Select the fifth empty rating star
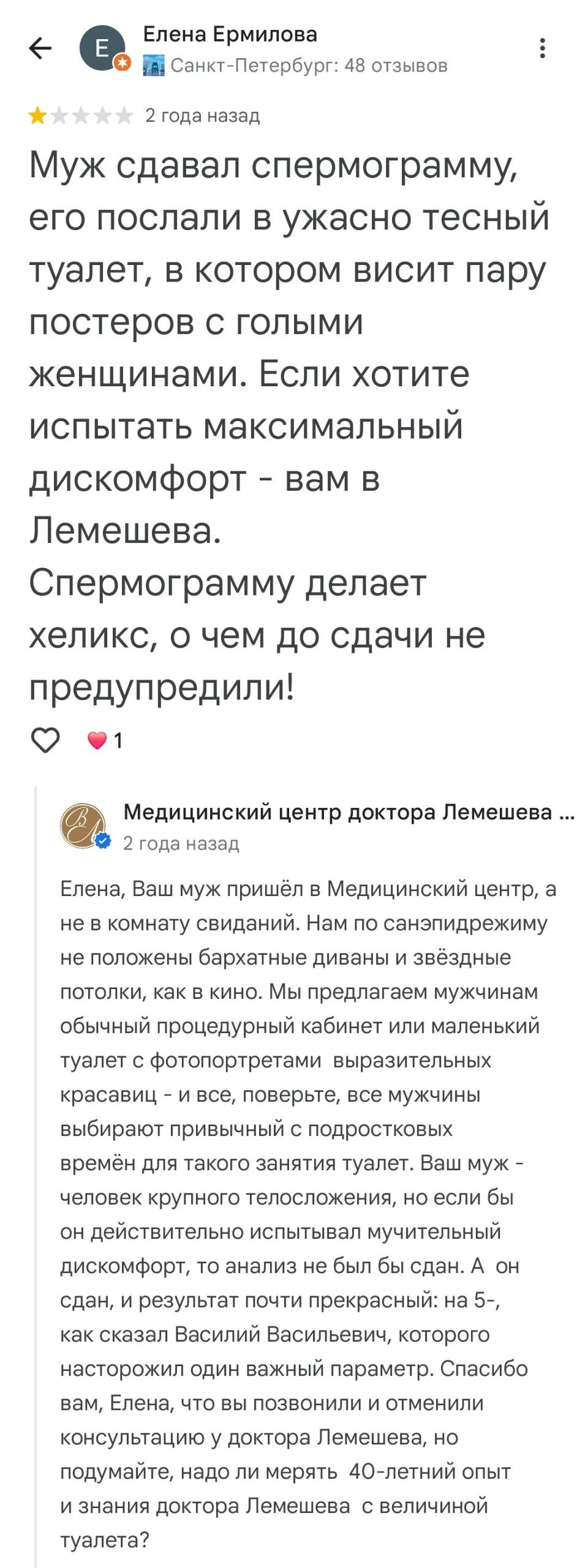 (x=124, y=114)
